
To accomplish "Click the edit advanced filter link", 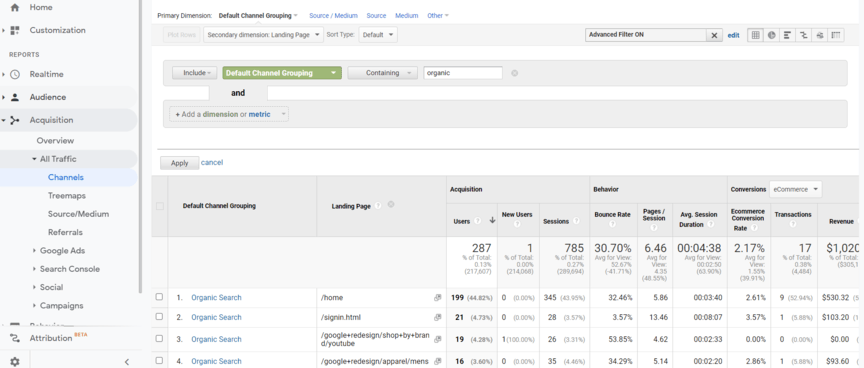I will (x=733, y=35).
